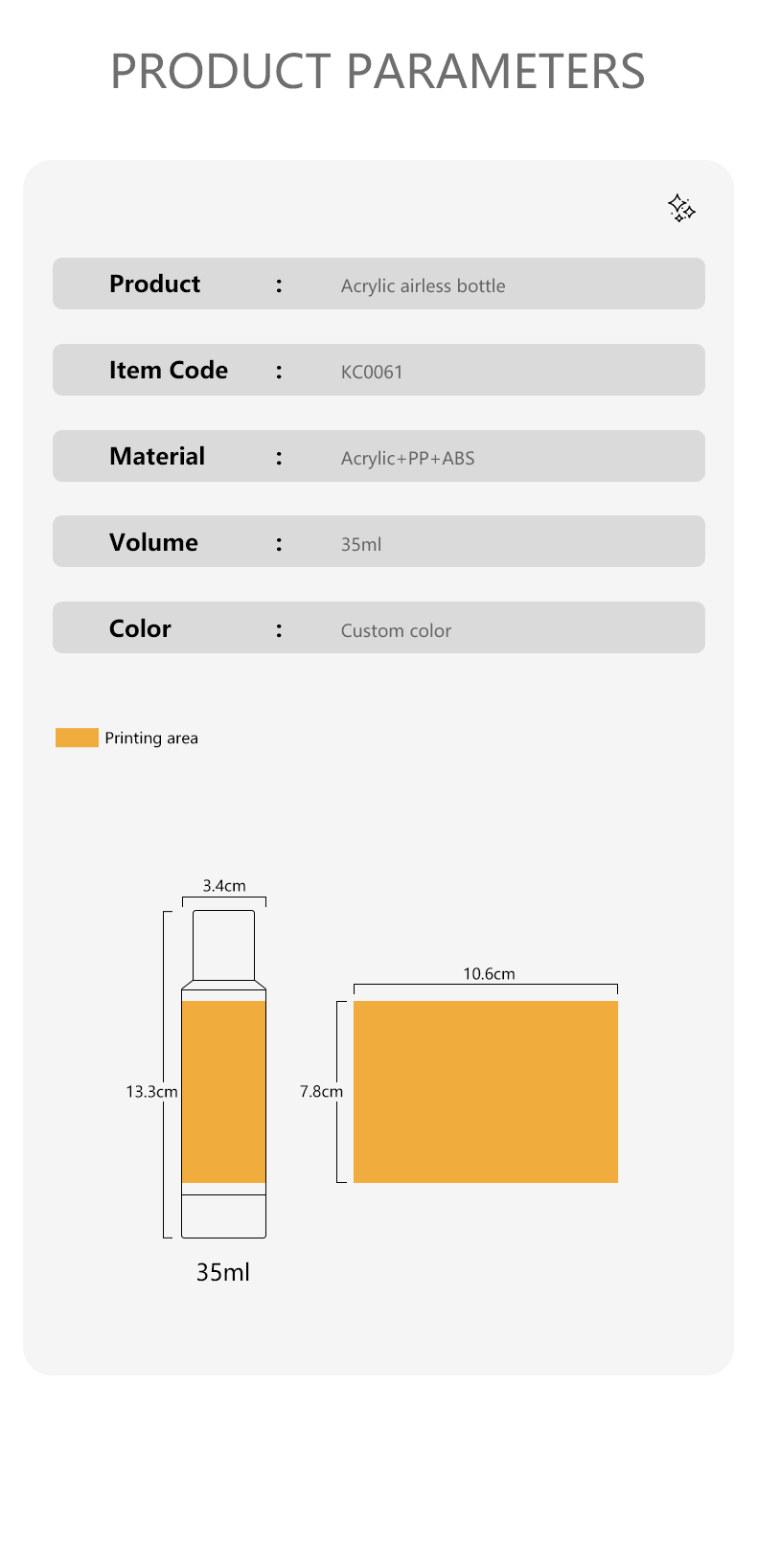Click the orange Printing area legend swatch
Viewport: 757px width, 1568px height.
(x=77, y=738)
